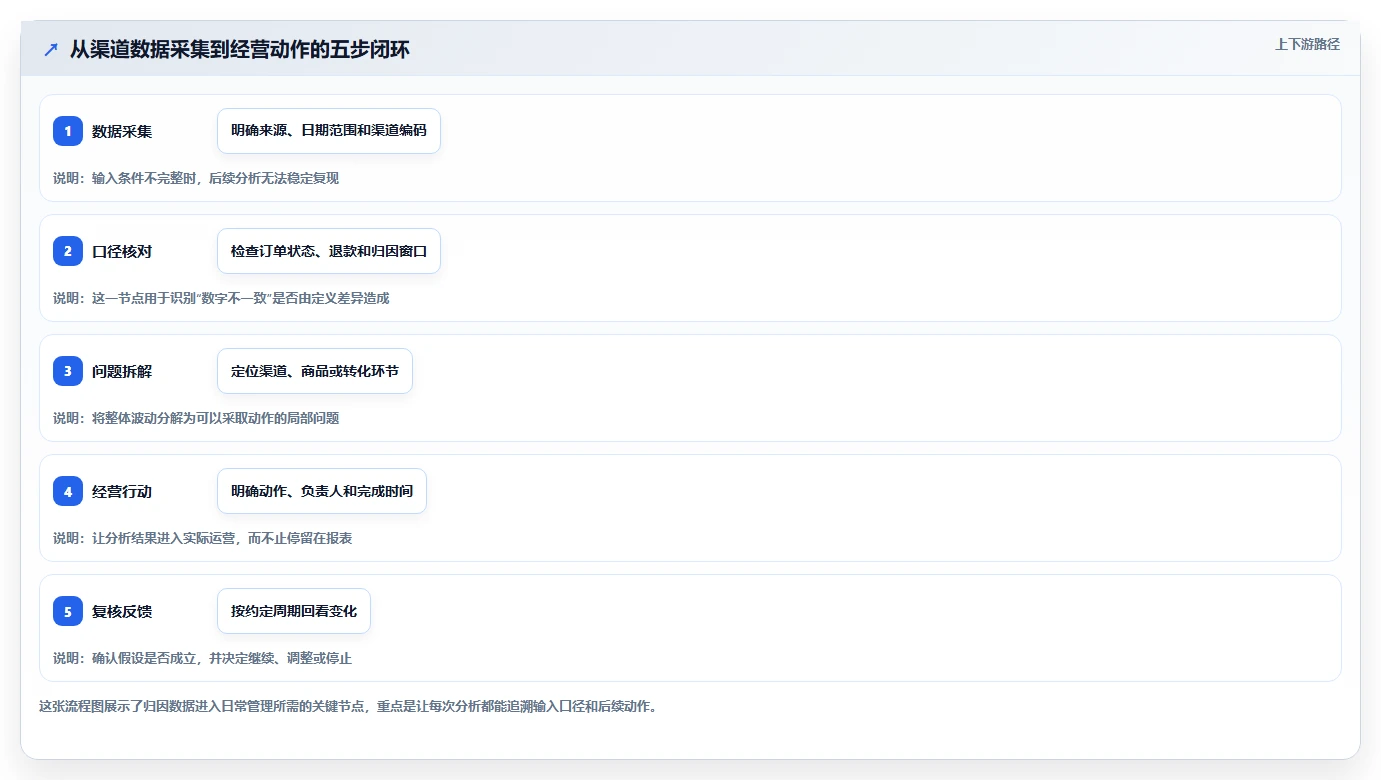Click the 定位渠道、商品或转化环节 box

[x=315, y=371]
